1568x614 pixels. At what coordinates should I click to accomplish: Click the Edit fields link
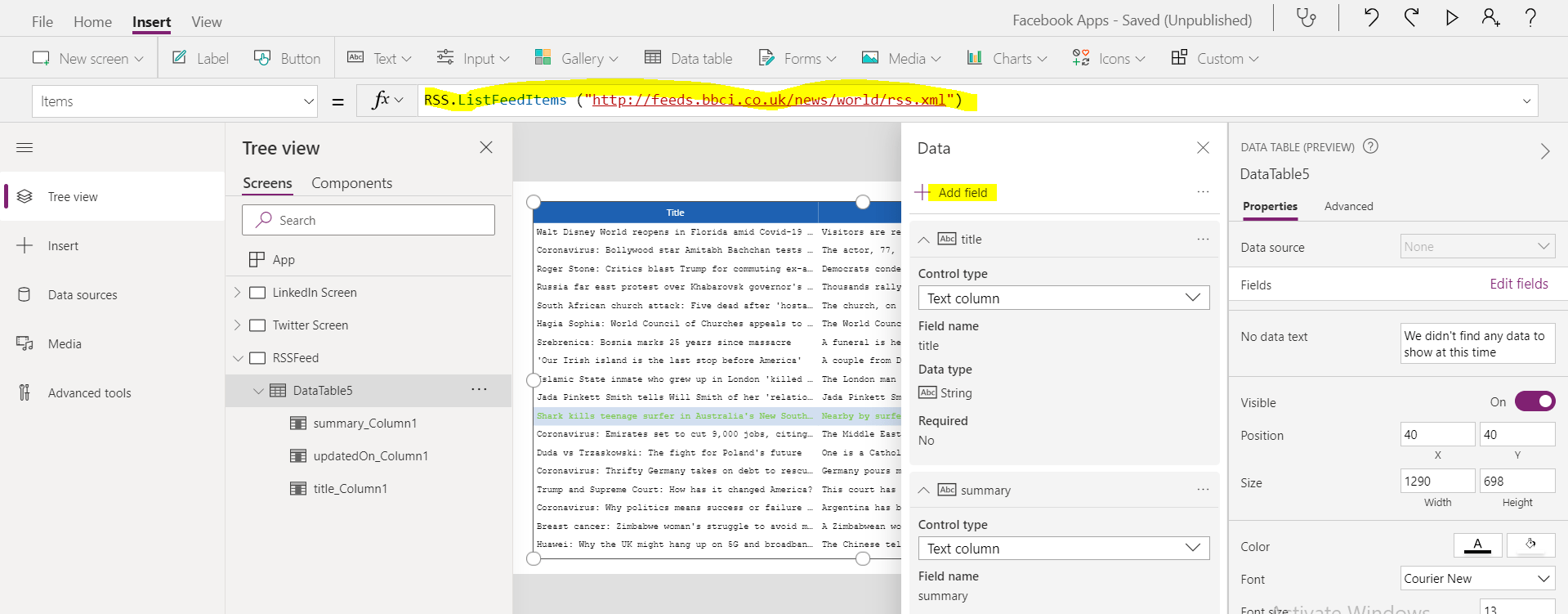click(x=1518, y=284)
